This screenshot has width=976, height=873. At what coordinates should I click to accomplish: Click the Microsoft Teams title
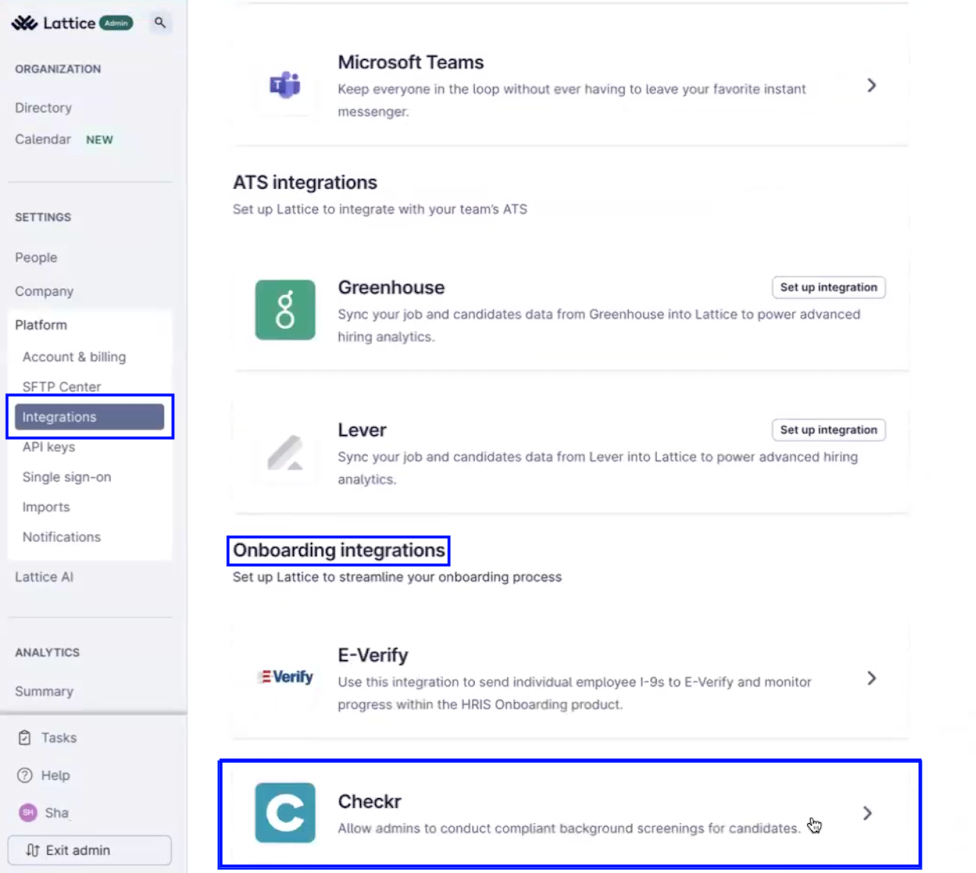click(x=411, y=62)
